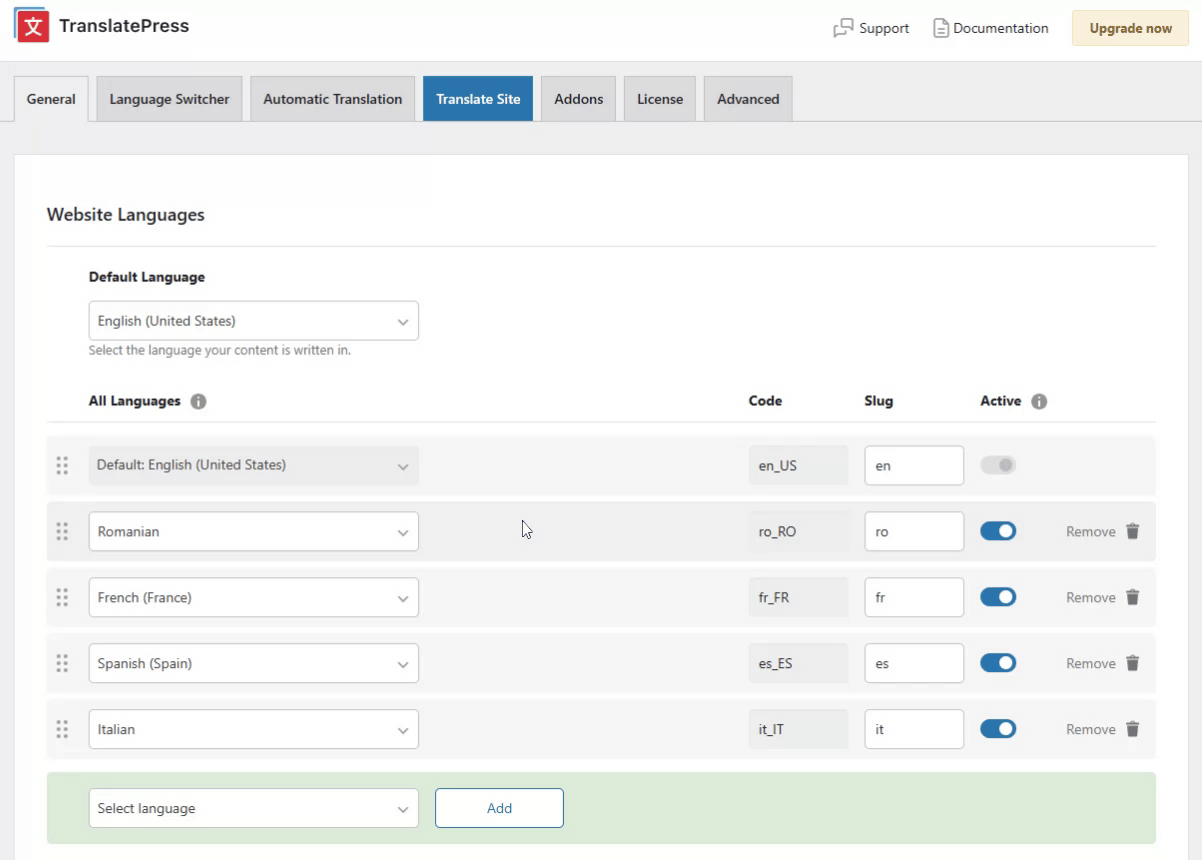Click the trash icon for French (France)

(1132, 598)
